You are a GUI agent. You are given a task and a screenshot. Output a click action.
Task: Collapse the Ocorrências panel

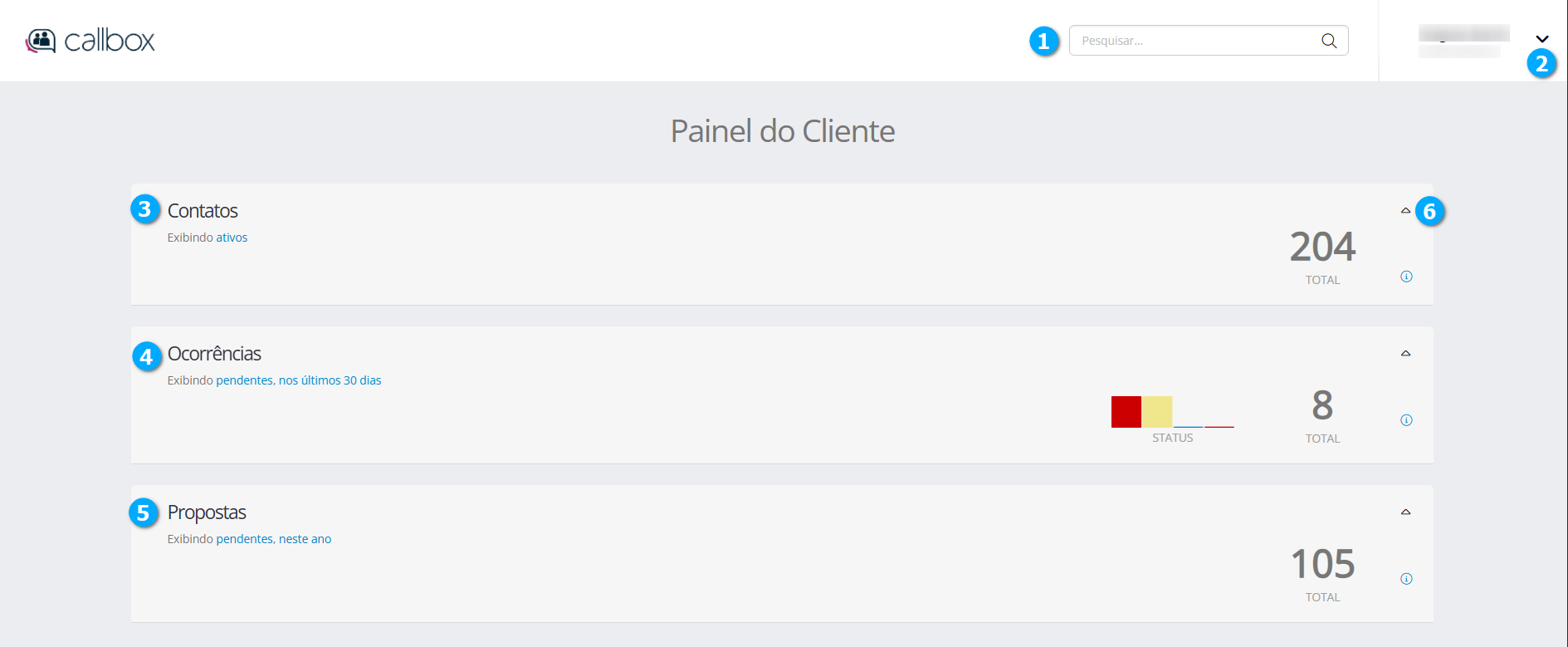tap(1405, 354)
